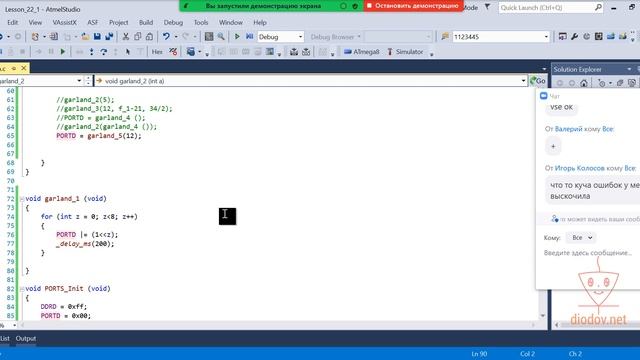Viewport: 640px width, 360px height.
Task: Click the Save All icon
Action: pos(109,37)
